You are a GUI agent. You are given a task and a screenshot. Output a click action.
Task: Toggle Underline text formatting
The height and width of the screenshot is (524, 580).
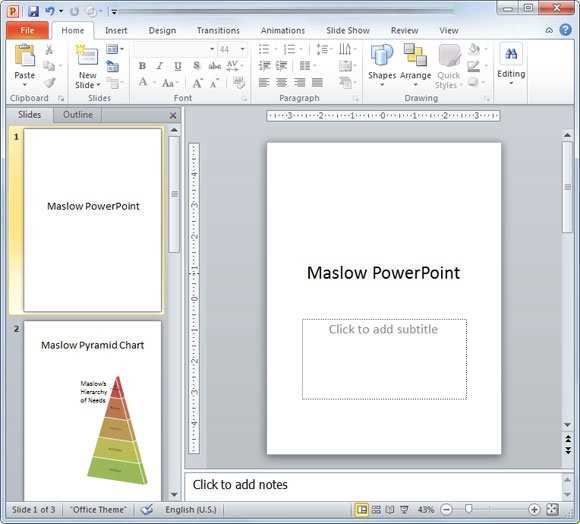tap(178, 66)
